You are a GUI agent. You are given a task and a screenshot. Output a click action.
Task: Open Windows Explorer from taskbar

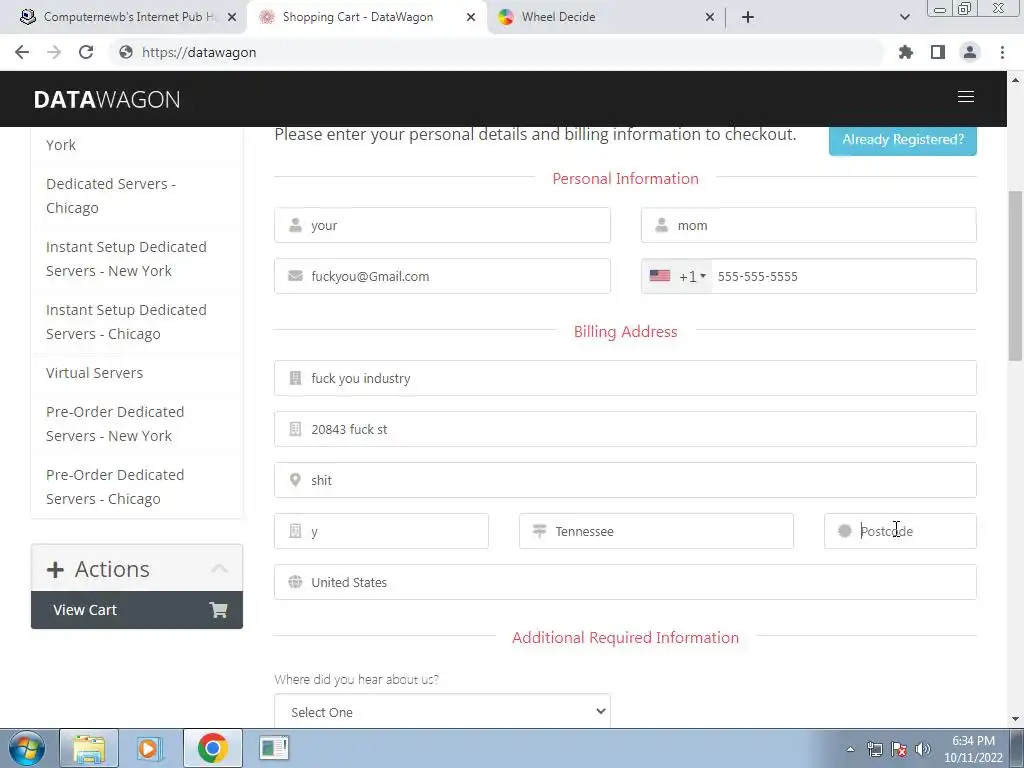89,748
